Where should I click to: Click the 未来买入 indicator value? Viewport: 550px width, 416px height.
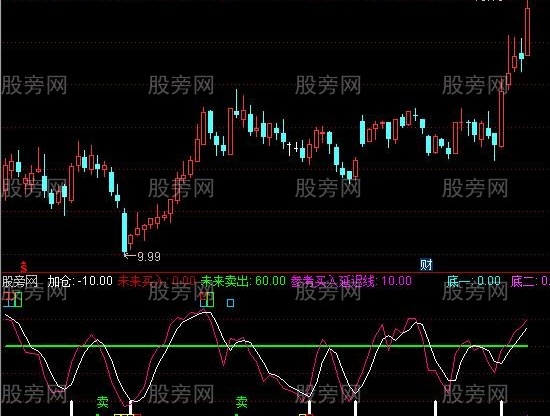[156, 281]
